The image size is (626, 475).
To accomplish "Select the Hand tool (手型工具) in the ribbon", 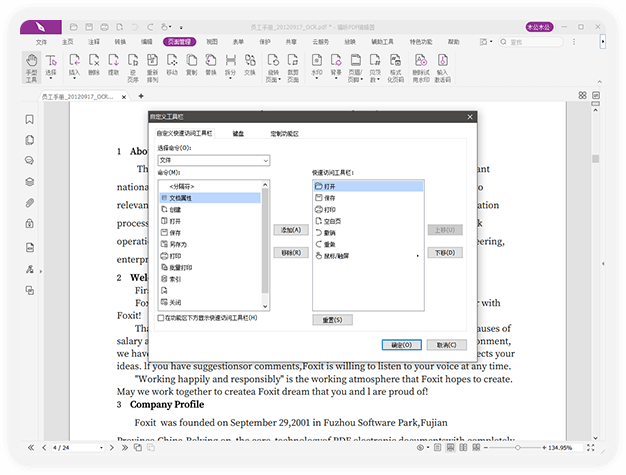I will [x=31, y=68].
